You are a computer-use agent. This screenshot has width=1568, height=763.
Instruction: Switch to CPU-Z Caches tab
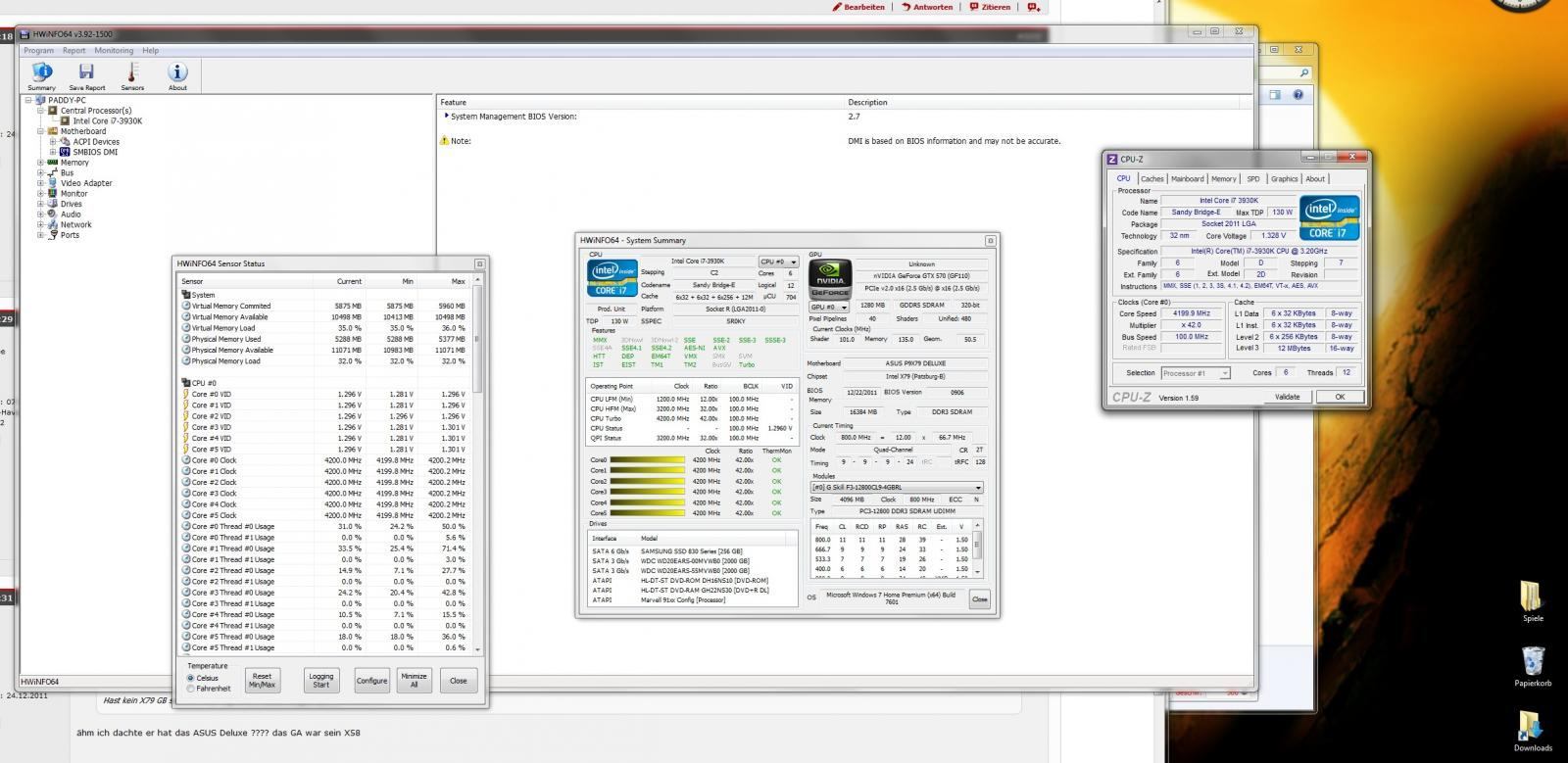point(1152,179)
